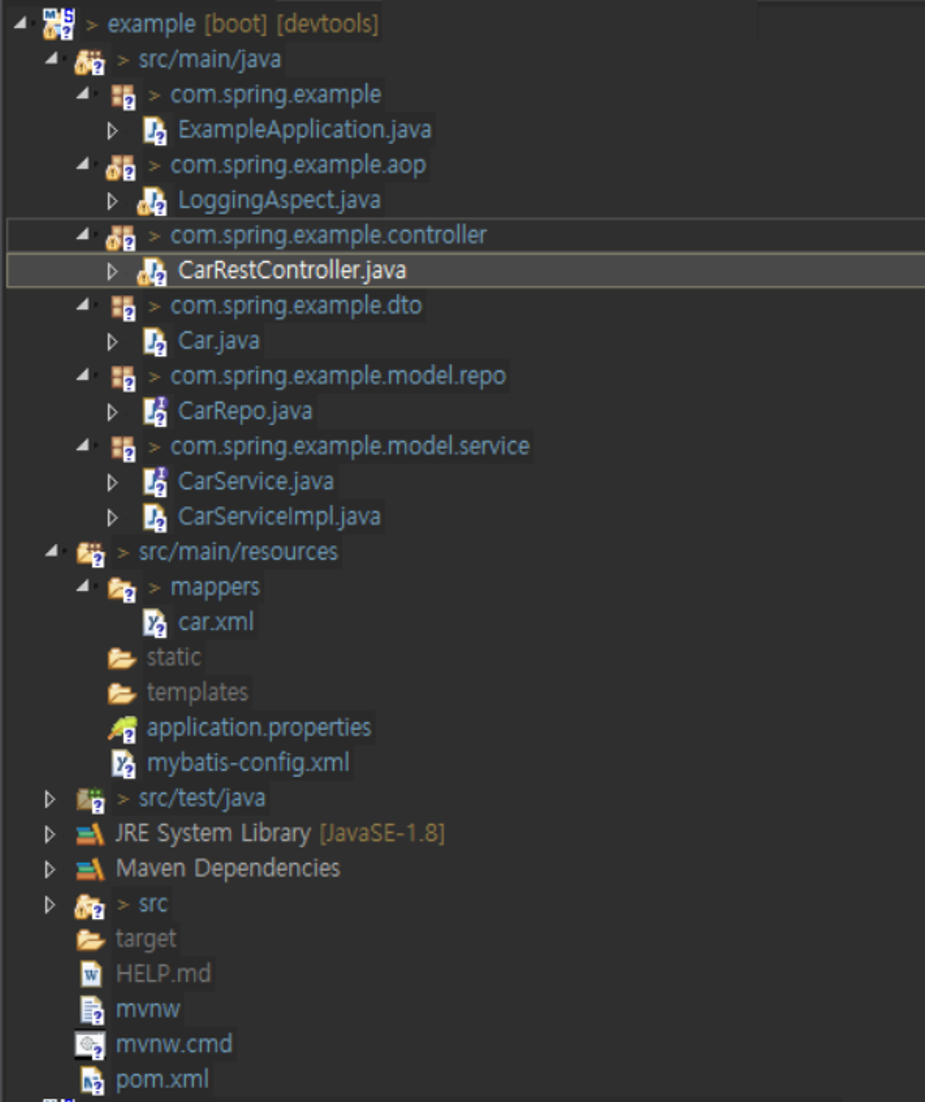Click the src/test/java folder icon
Viewport: 925px width, 1102px height.
[x=90, y=800]
